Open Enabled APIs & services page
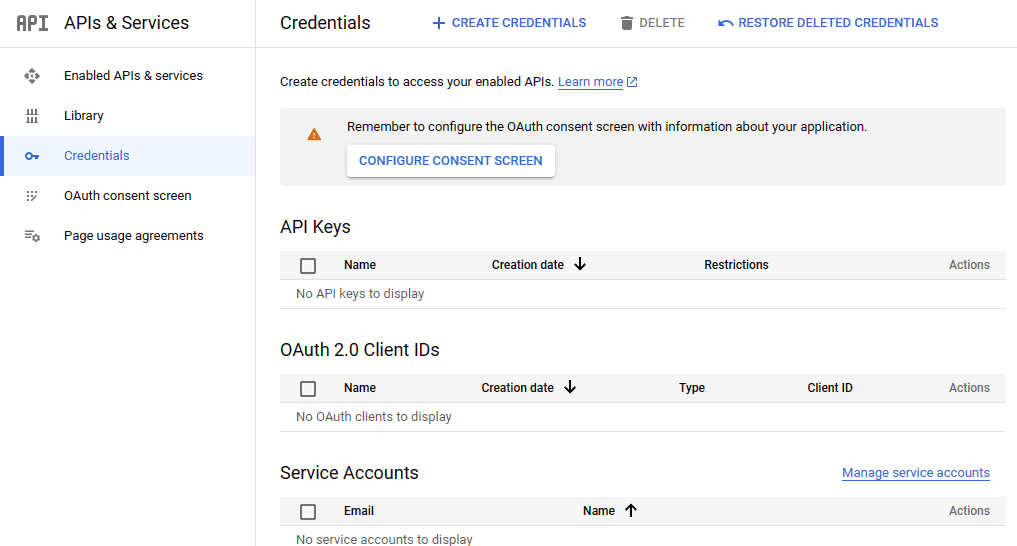The image size is (1017, 546). (x=128, y=76)
